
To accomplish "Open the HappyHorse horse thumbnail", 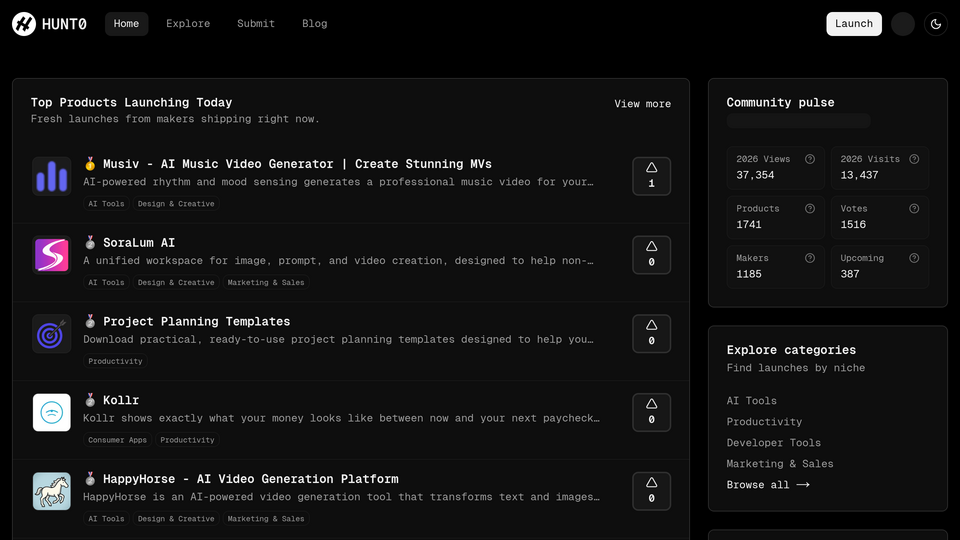I will coord(51,491).
